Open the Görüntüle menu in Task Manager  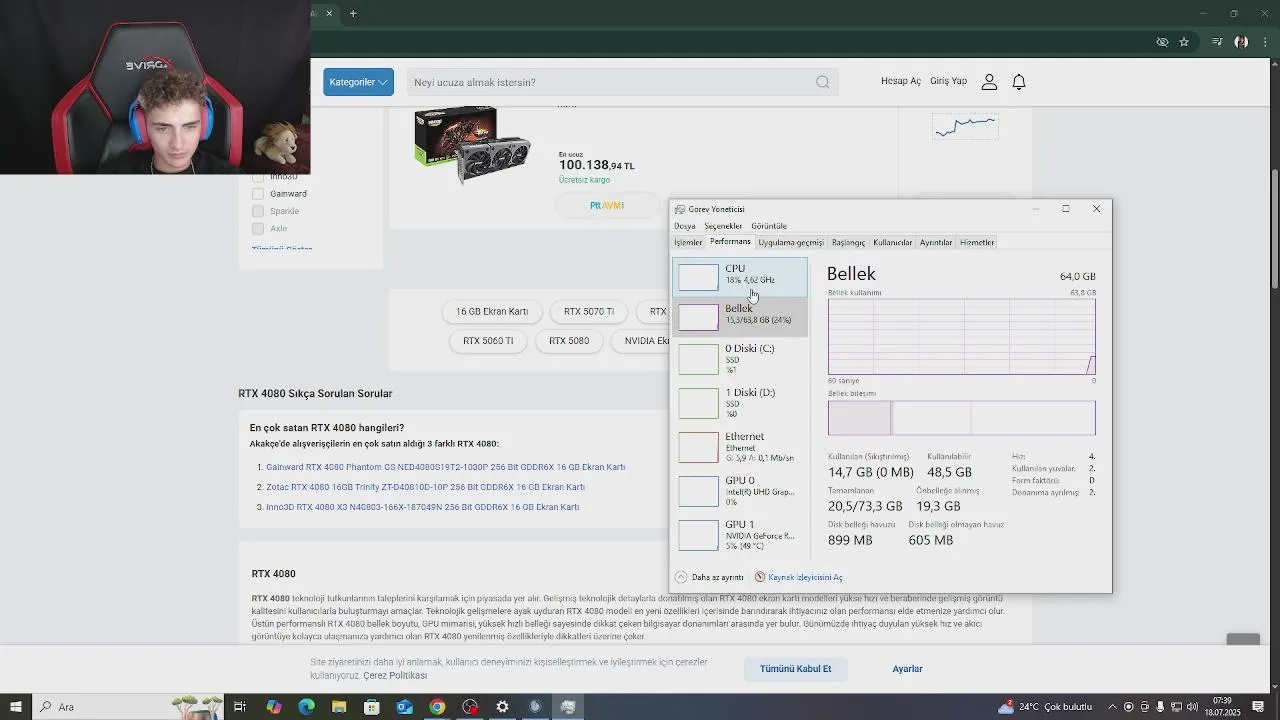coord(769,226)
